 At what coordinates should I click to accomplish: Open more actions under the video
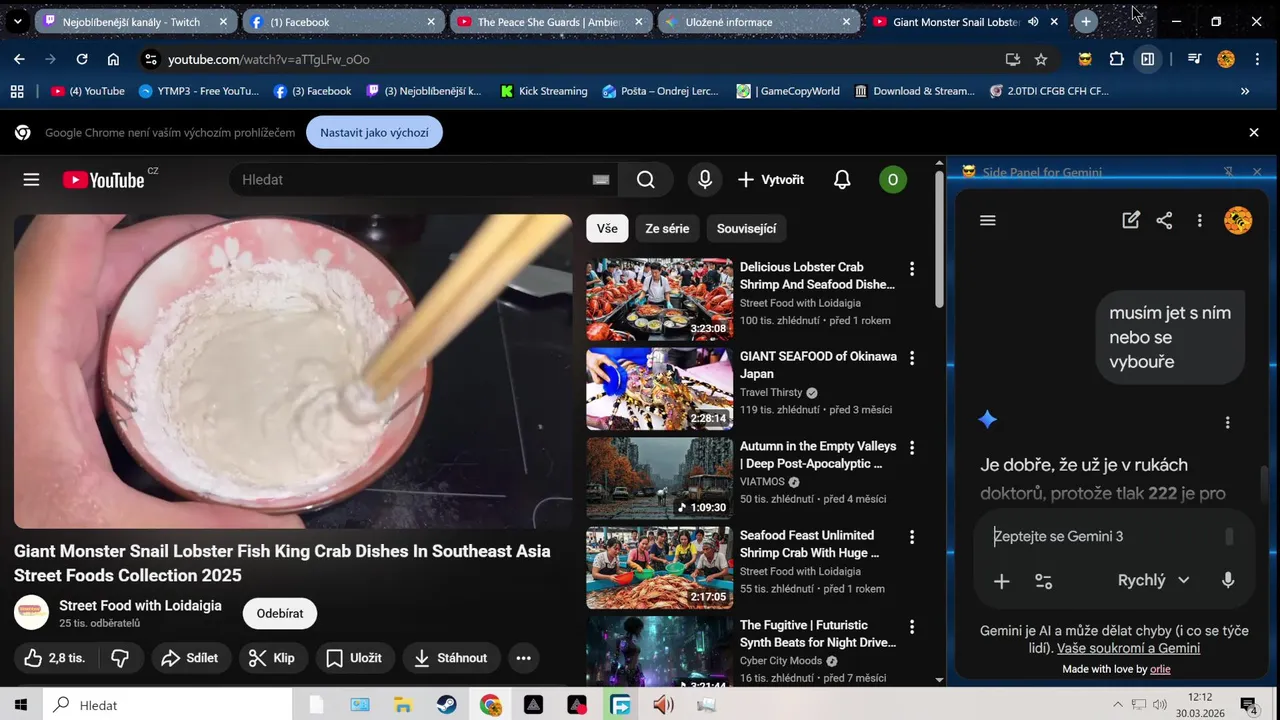pos(523,658)
